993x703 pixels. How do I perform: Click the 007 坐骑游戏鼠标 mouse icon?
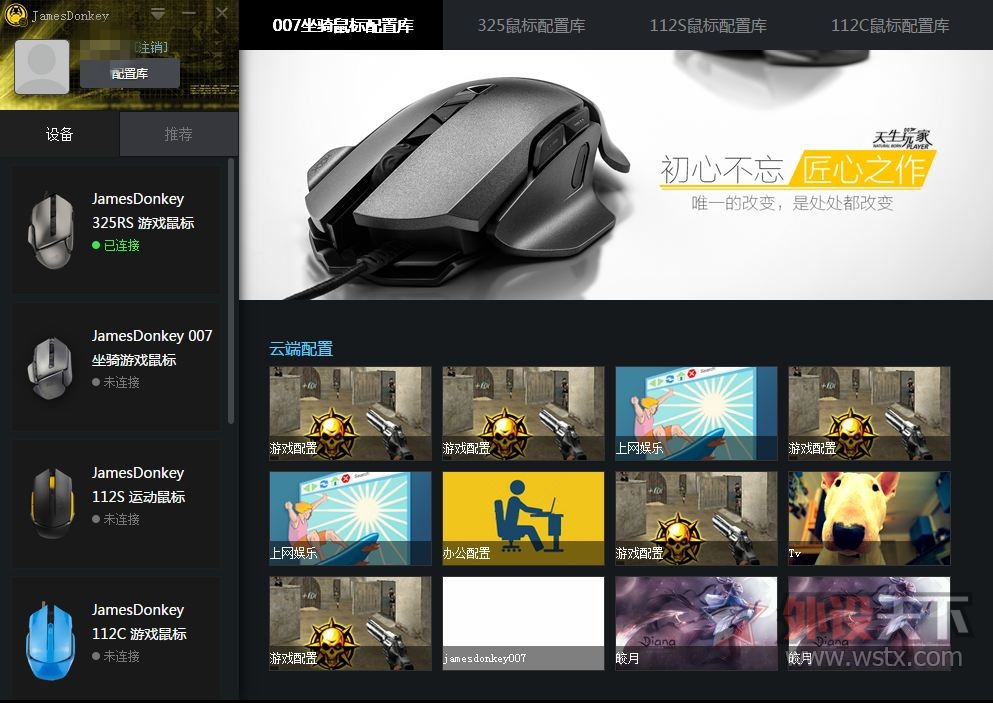pos(51,368)
